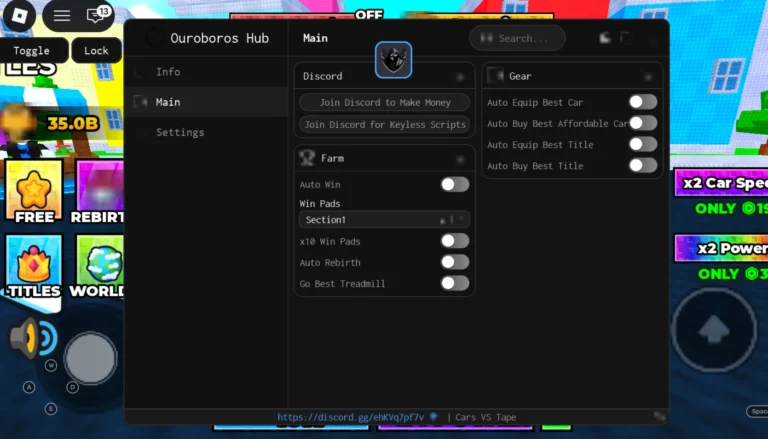This screenshot has height=439, width=768.
Task: Click the minimize icon in hub header
Action: 605,38
